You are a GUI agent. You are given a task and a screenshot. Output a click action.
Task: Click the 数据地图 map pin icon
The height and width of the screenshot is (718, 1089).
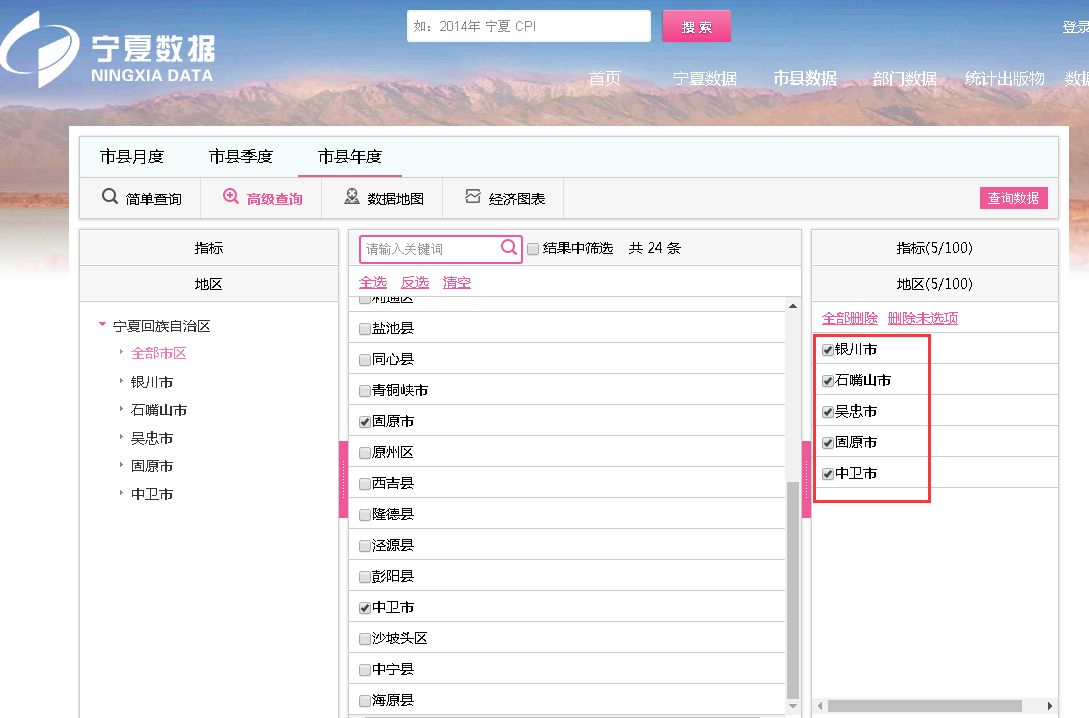[352, 197]
